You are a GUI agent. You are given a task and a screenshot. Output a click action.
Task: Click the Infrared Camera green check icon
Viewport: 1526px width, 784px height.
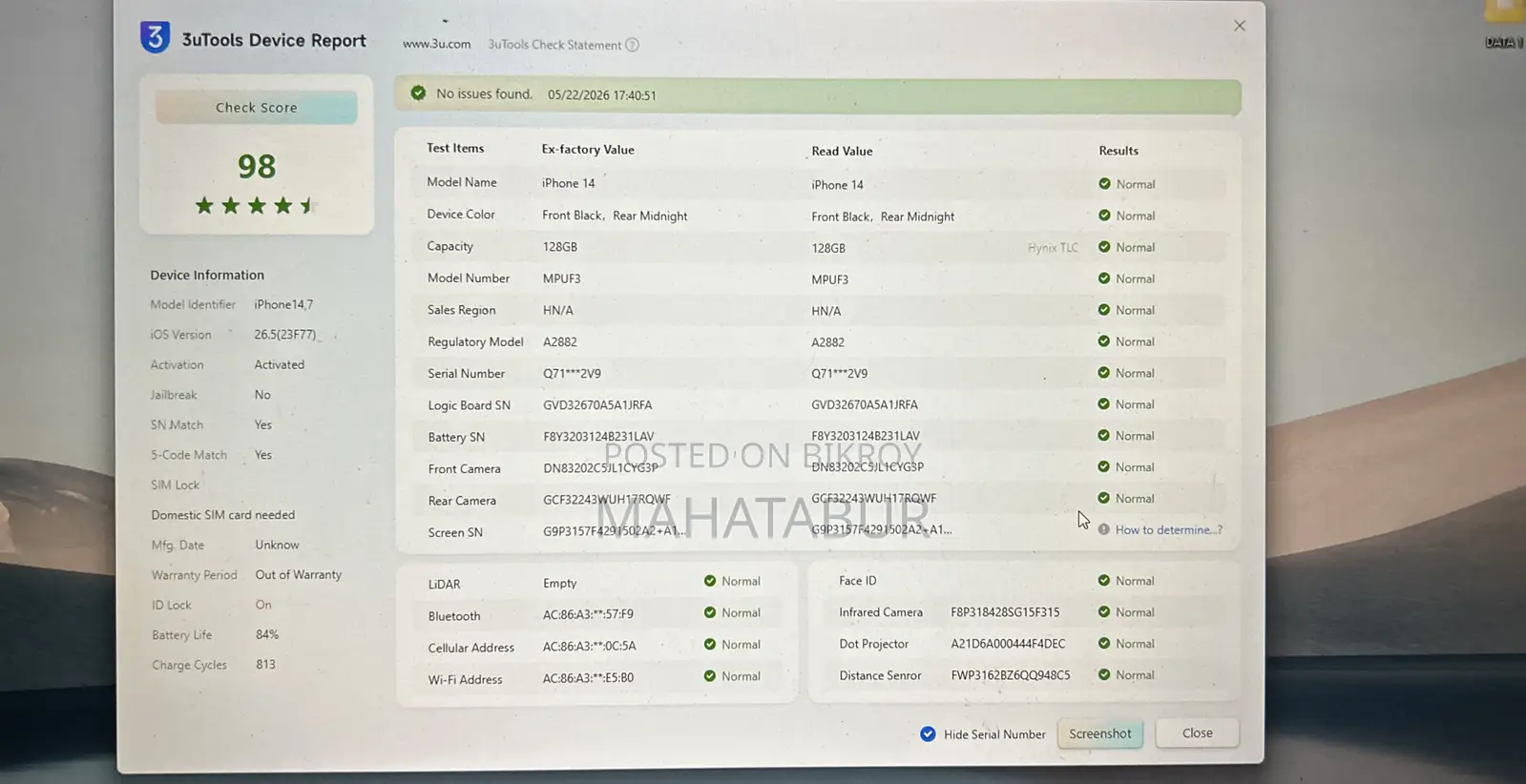coord(1104,612)
